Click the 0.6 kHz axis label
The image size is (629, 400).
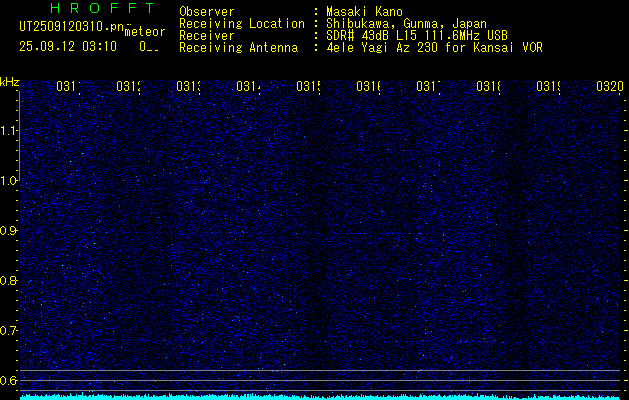[x=8, y=380]
